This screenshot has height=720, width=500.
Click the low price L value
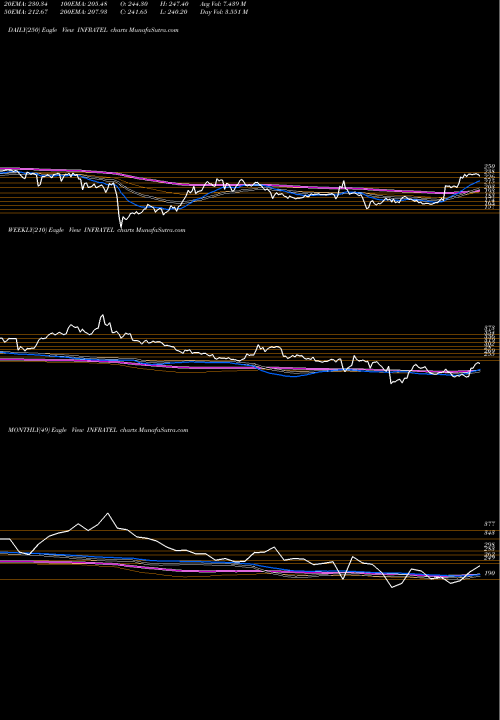[x=178, y=12]
